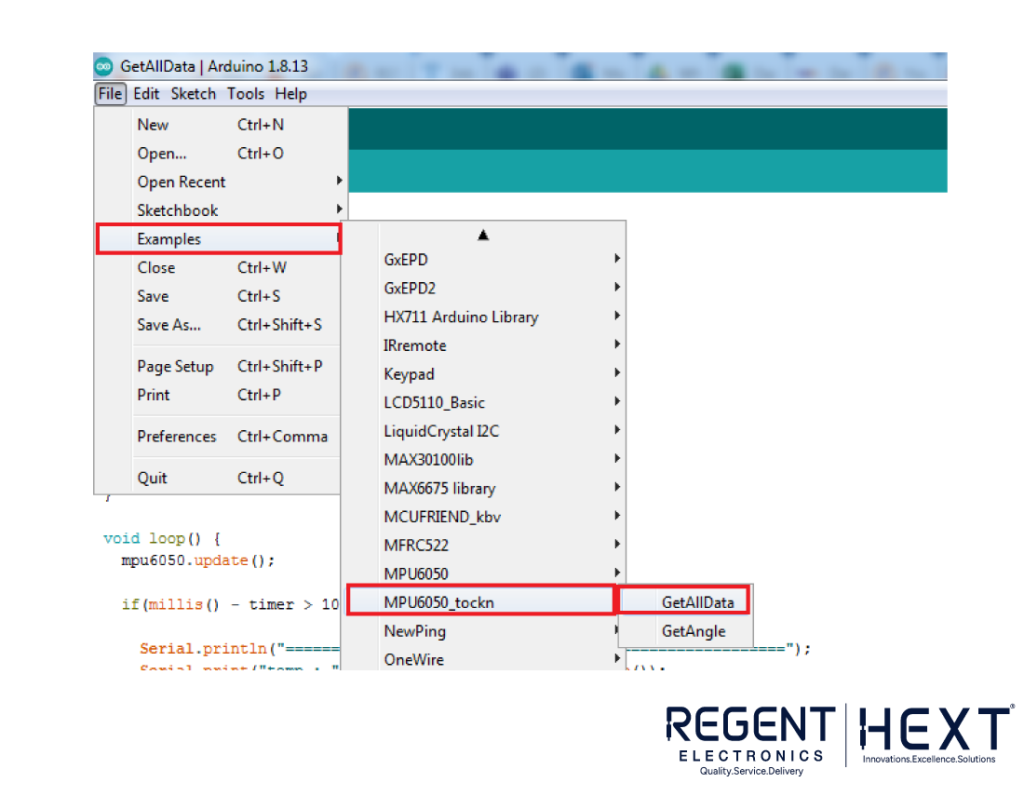Expand MCUFRIEND_kbv examples
Viewport: 1024px width, 796px height.
(485, 517)
